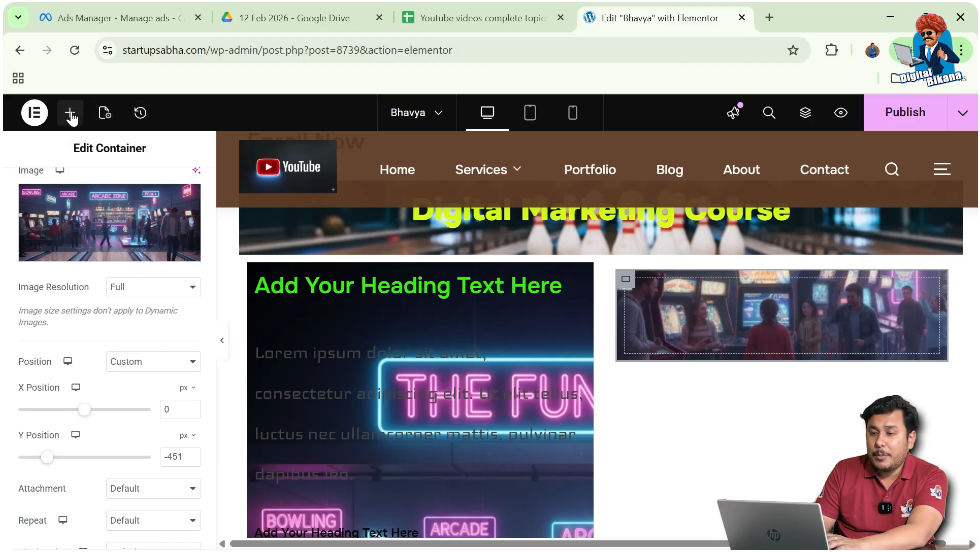Click the container handle on arcade image
This screenshot has width=980, height=552.
(626, 279)
